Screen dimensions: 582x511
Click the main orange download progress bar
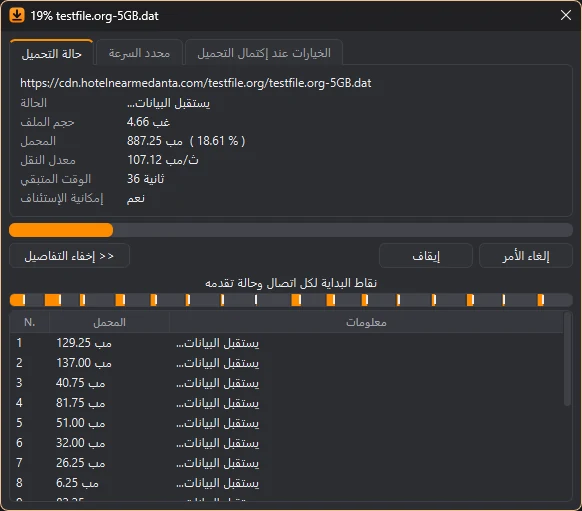tap(291, 230)
